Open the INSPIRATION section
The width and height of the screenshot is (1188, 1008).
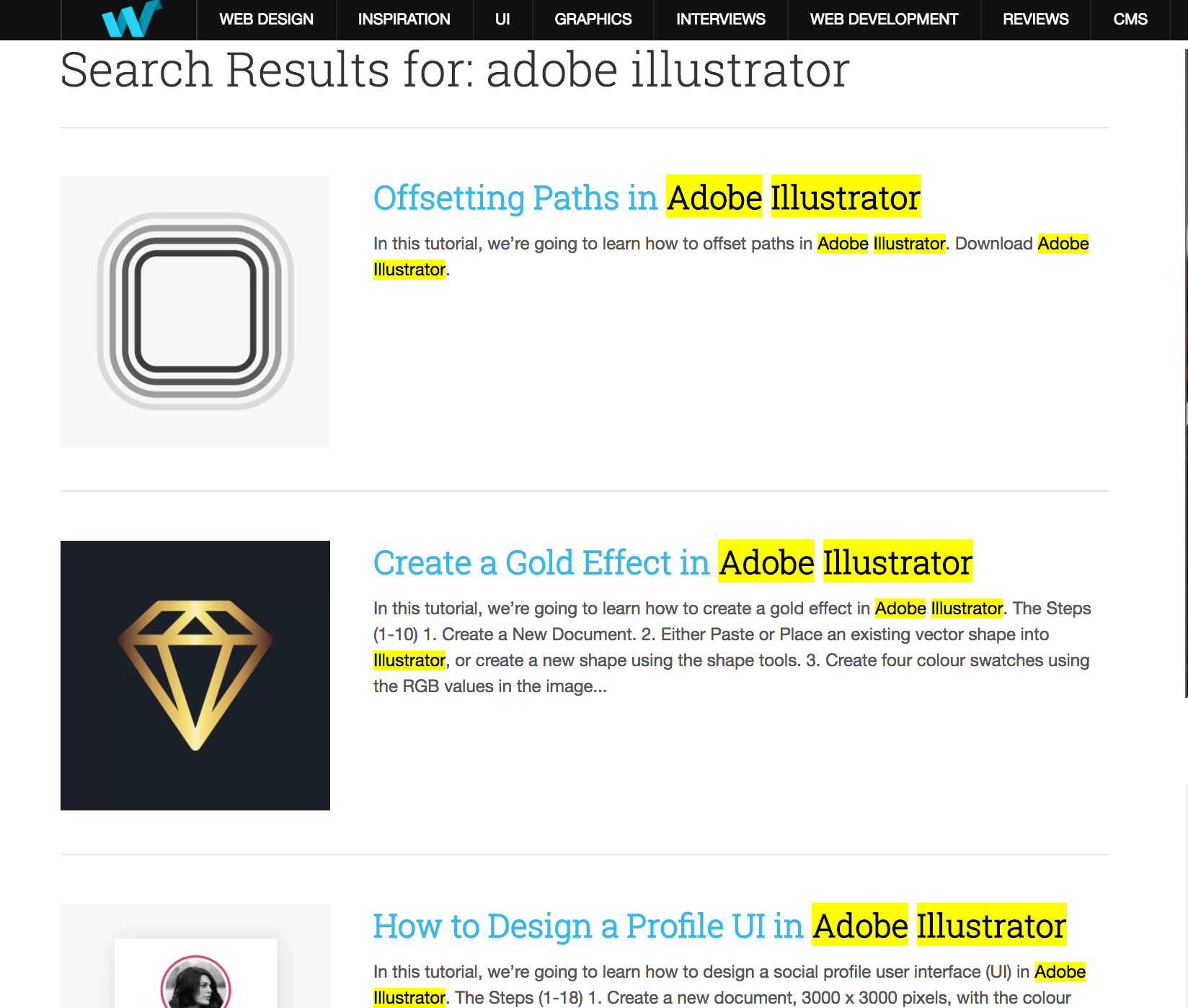click(x=404, y=19)
